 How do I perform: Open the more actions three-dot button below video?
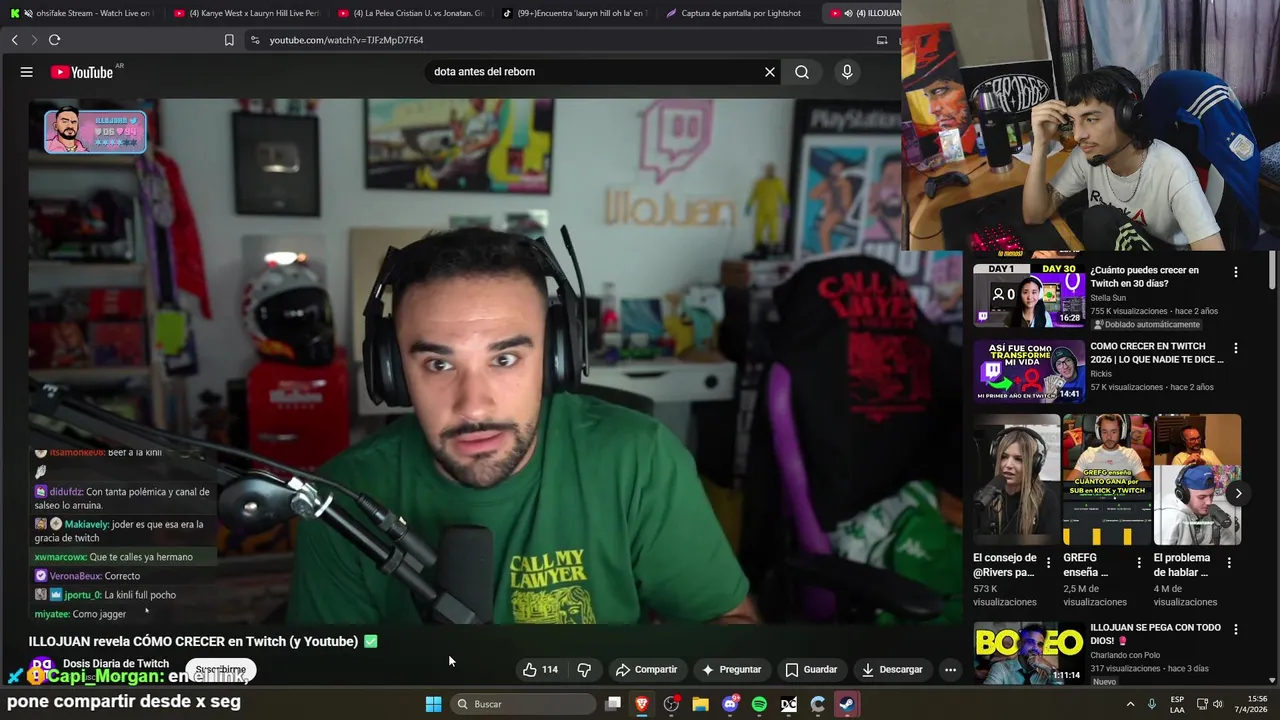point(951,669)
